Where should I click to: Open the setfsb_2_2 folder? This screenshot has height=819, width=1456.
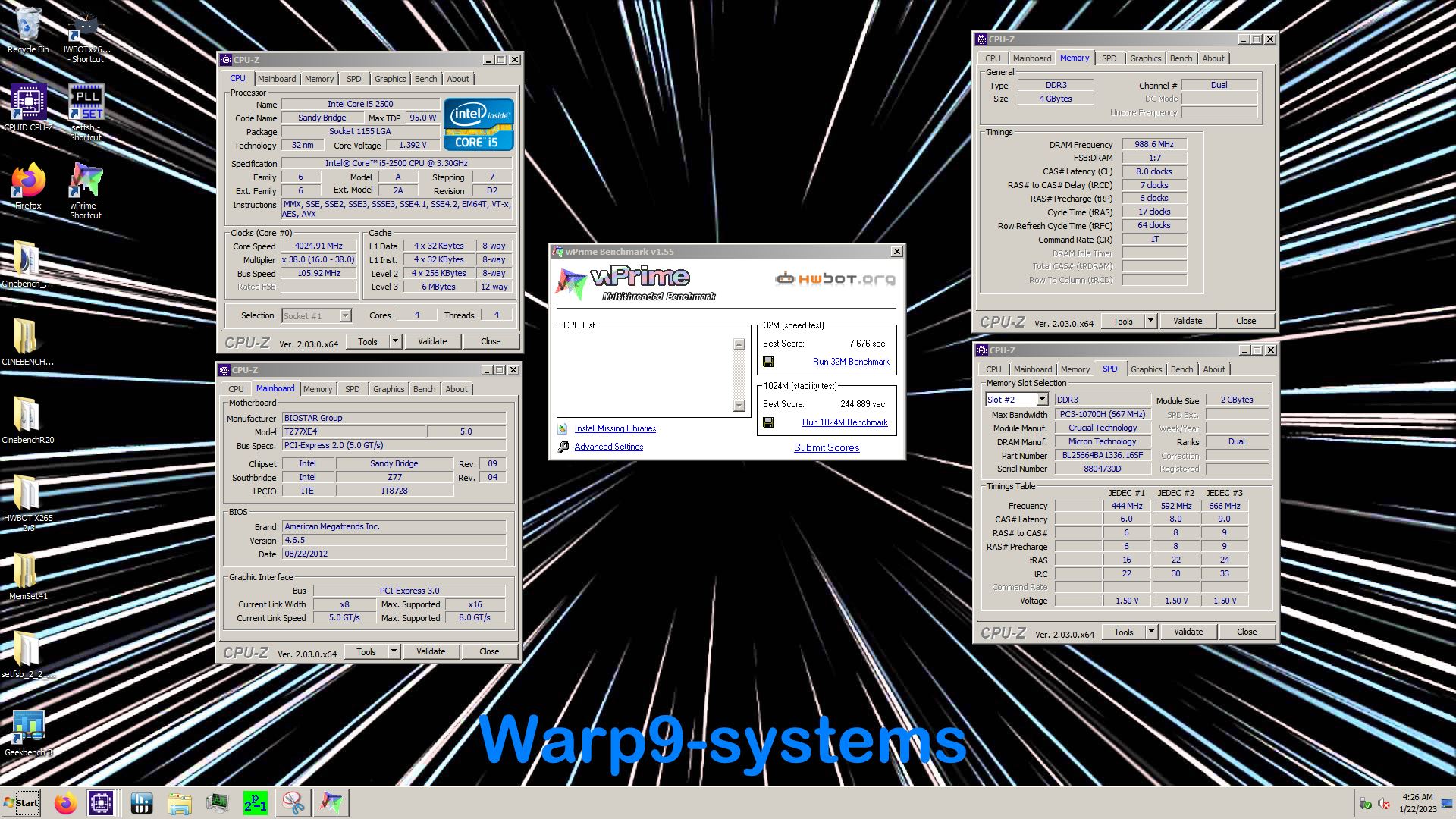(x=27, y=654)
